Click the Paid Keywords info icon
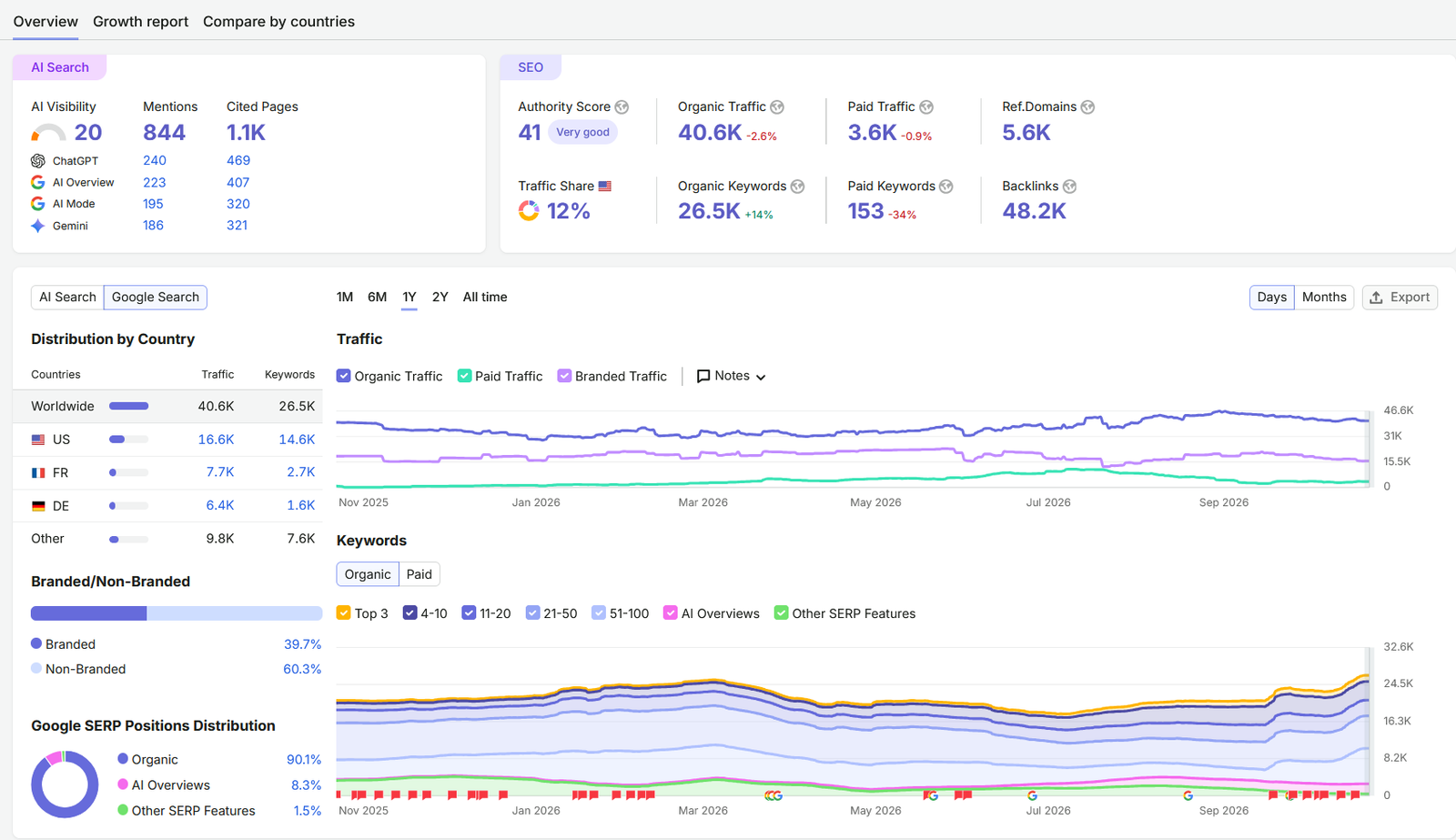 point(946,186)
